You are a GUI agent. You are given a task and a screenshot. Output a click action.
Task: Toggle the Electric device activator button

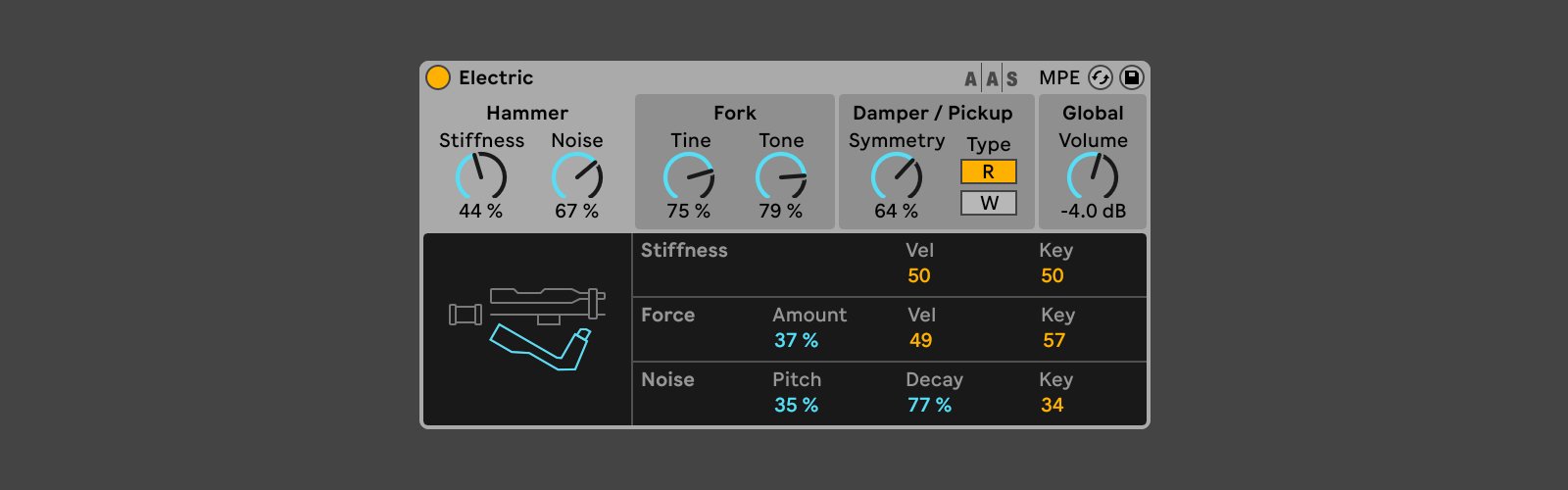point(438,77)
